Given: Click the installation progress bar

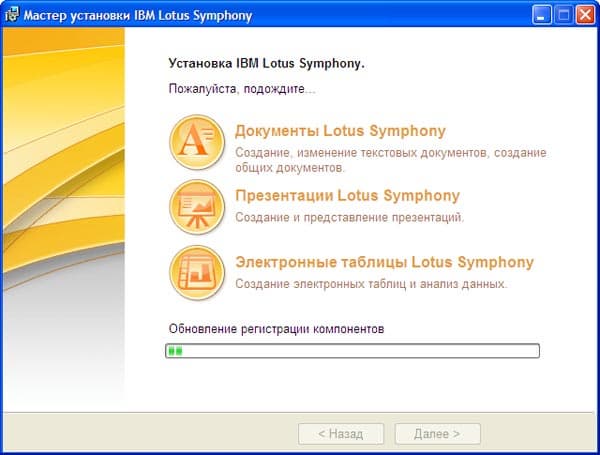Looking at the screenshot, I should 352,351.
